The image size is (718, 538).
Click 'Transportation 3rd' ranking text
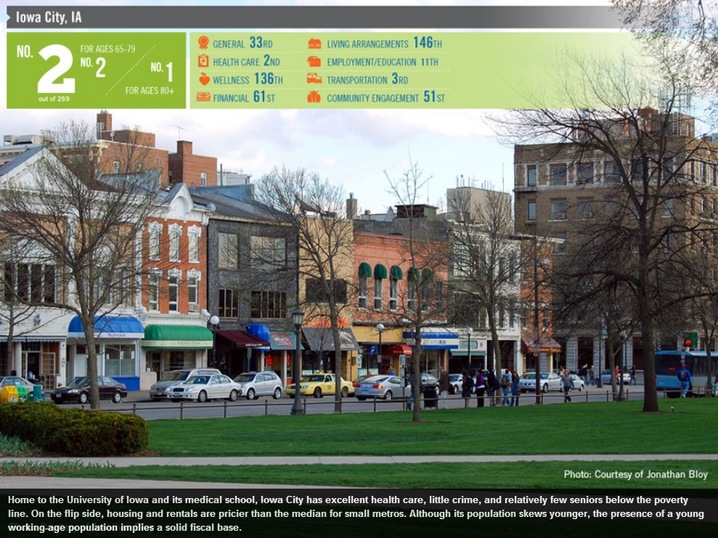[367, 79]
